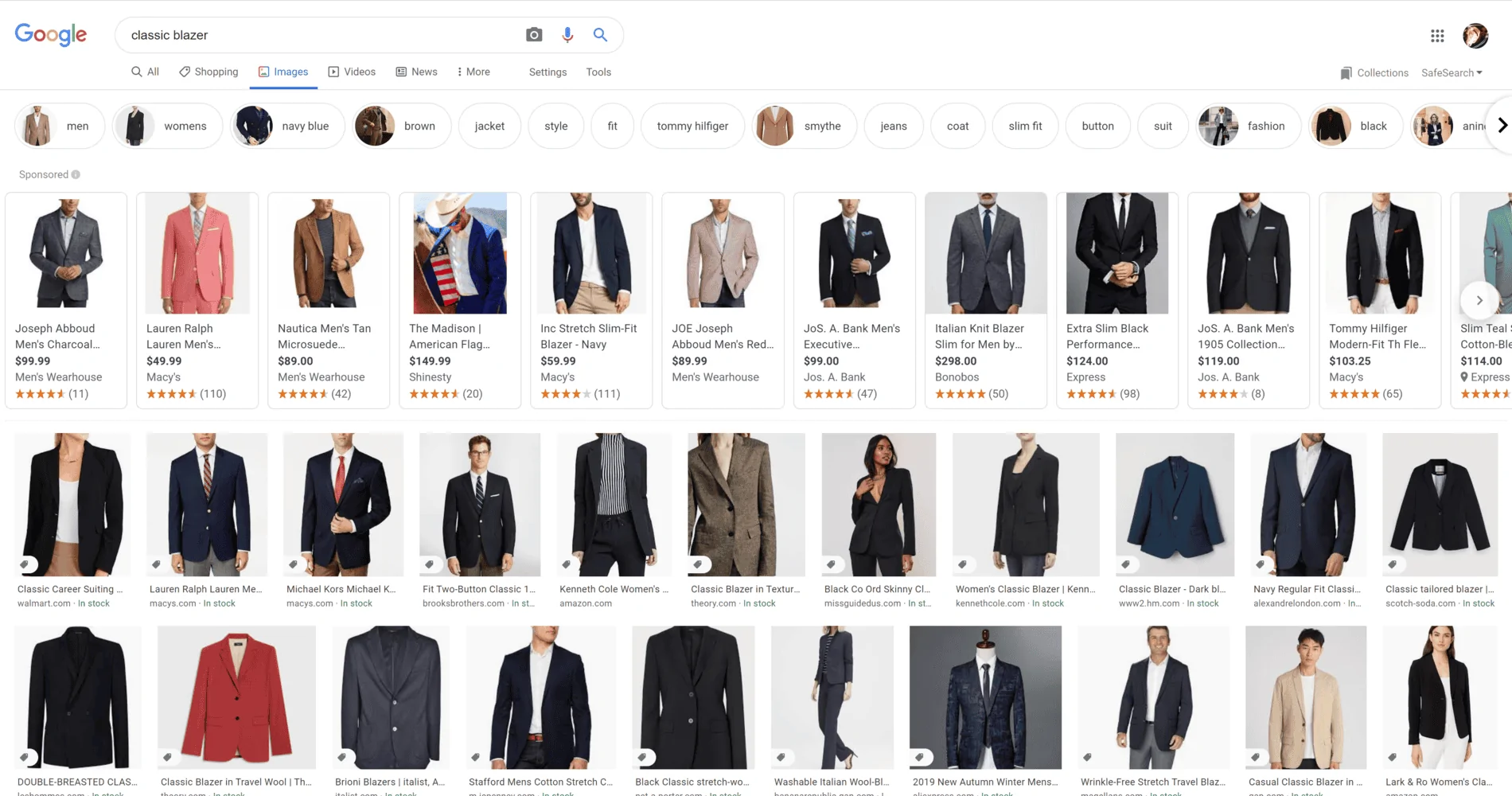Click the Sponsored info icon
This screenshot has width=1512, height=796.
(76, 174)
